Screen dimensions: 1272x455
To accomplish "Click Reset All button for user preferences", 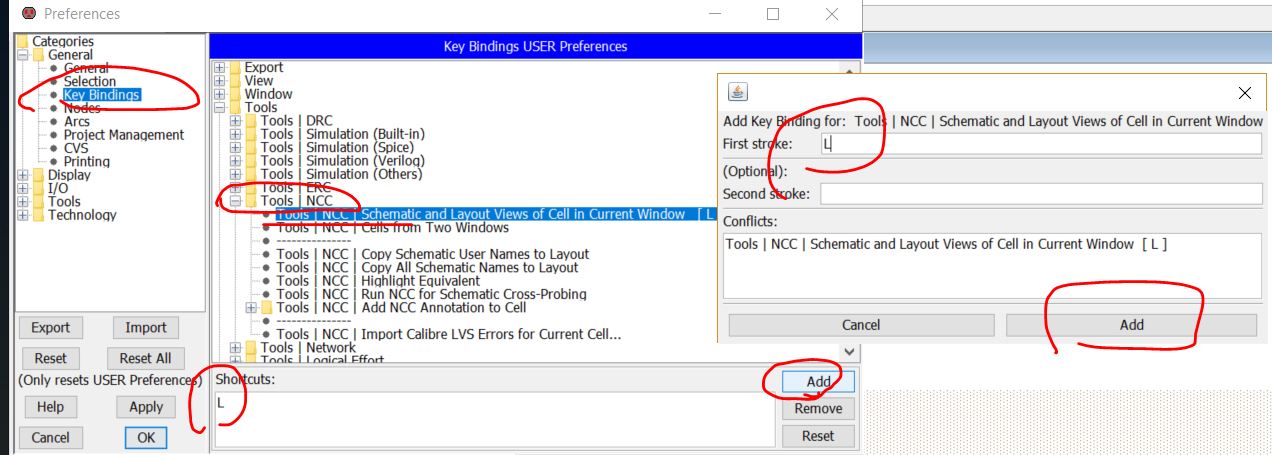I will tap(145, 358).
